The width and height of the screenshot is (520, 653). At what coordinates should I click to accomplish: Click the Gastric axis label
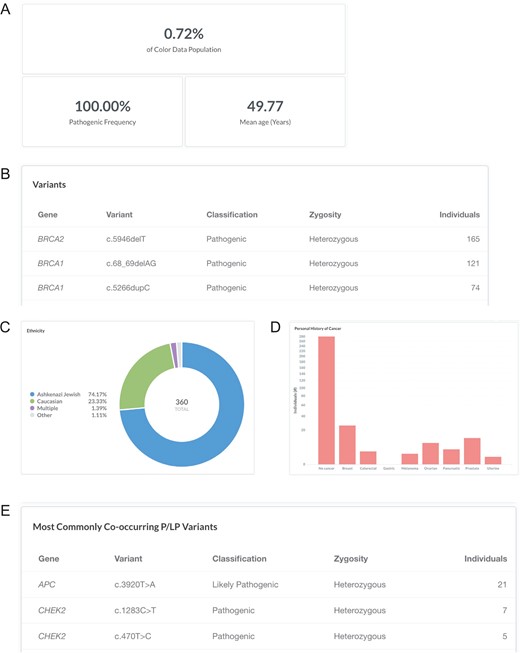389,469
